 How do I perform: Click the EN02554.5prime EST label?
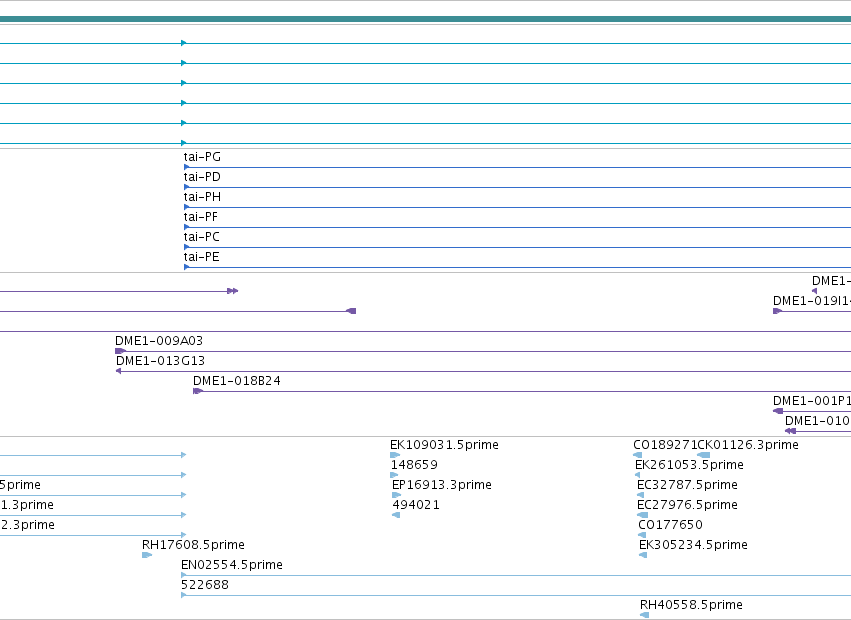click(232, 565)
